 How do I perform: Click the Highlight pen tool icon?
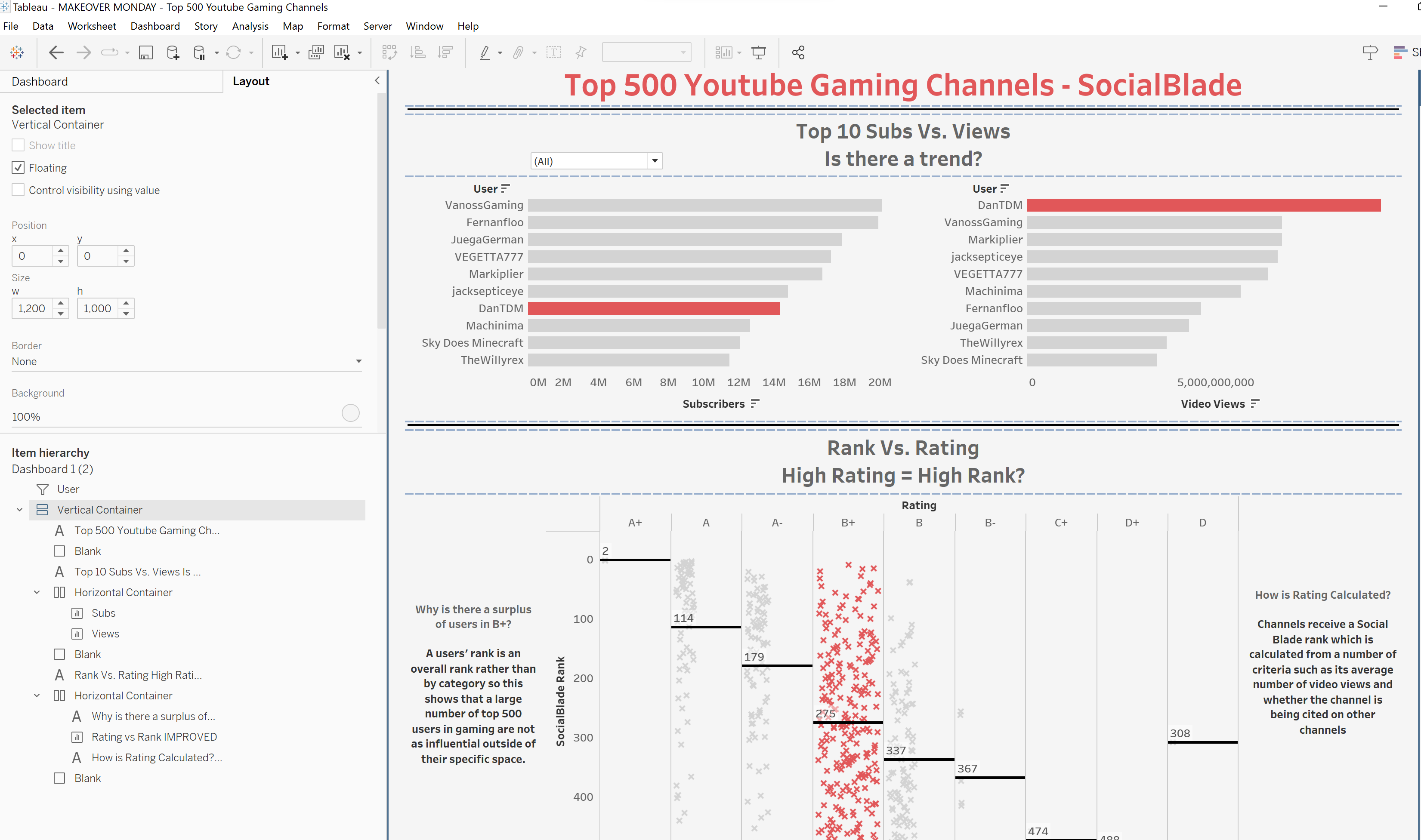click(485, 52)
